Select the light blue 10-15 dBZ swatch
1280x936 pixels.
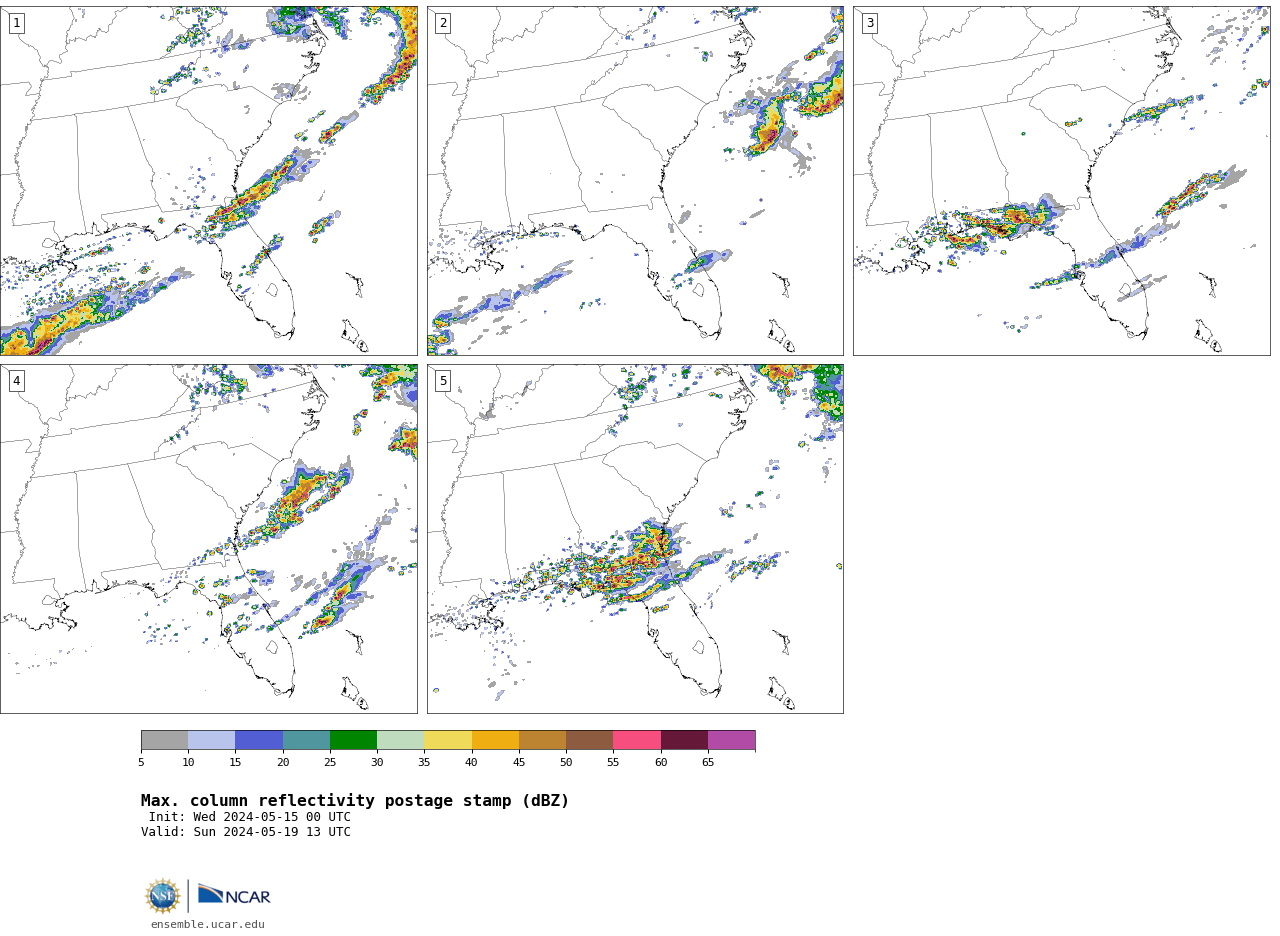(211, 740)
